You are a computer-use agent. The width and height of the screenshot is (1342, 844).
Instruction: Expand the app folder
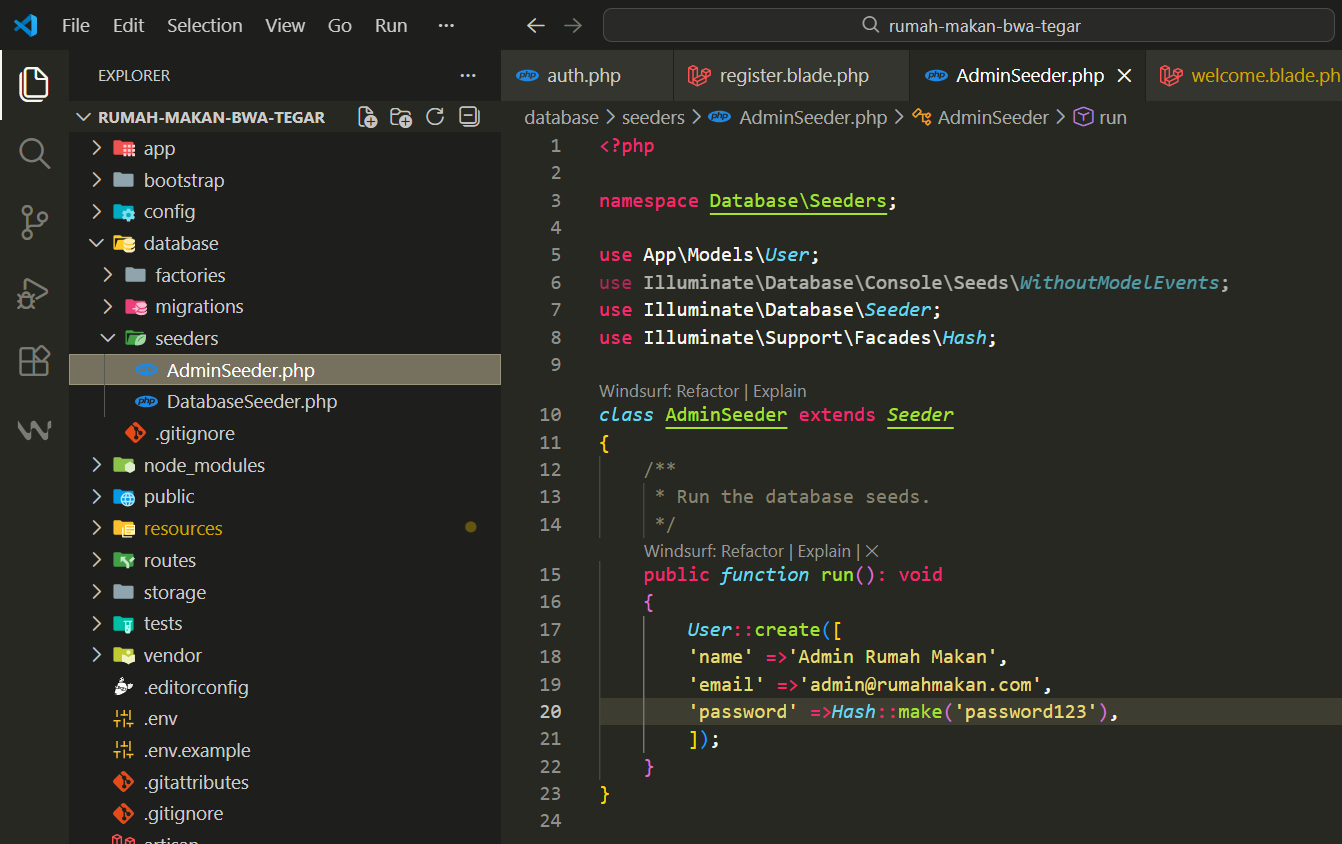[159, 149]
